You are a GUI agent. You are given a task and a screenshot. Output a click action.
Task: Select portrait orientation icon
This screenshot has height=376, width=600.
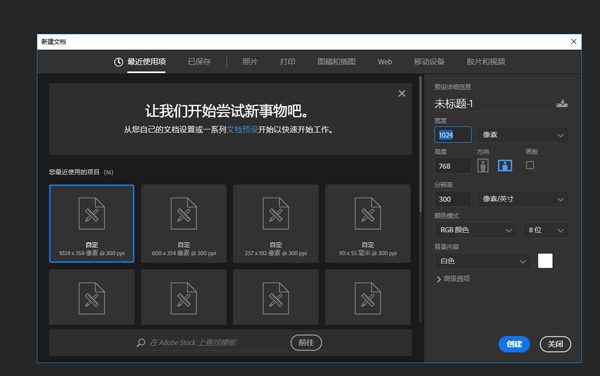(483, 166)
